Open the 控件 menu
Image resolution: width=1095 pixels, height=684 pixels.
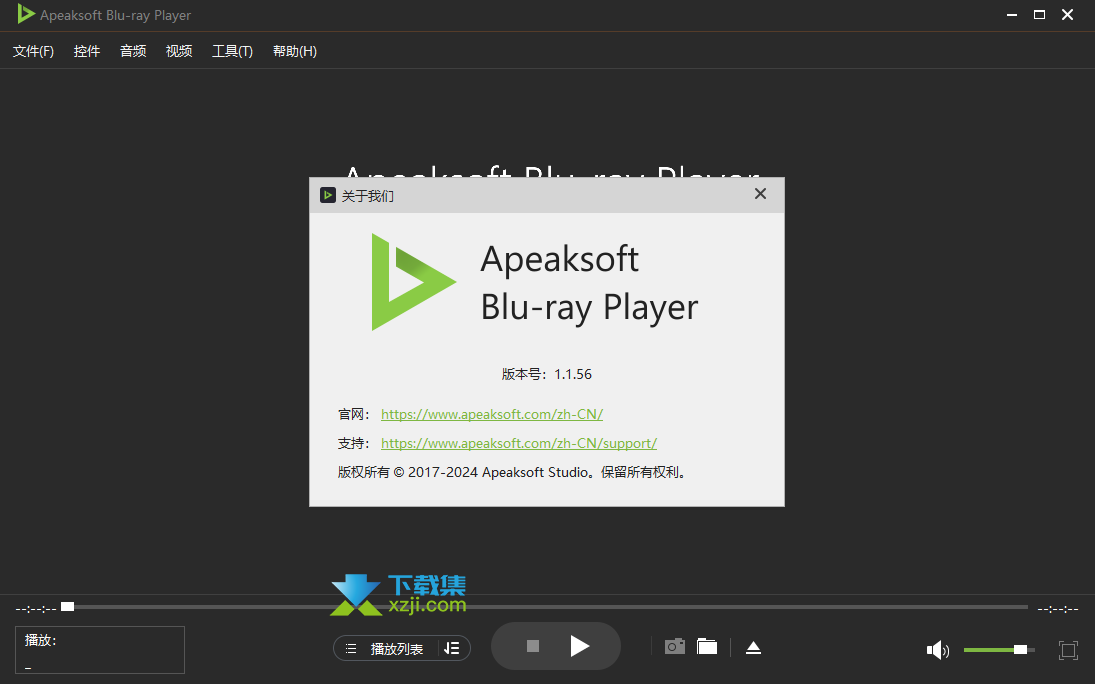coord(87,51)
